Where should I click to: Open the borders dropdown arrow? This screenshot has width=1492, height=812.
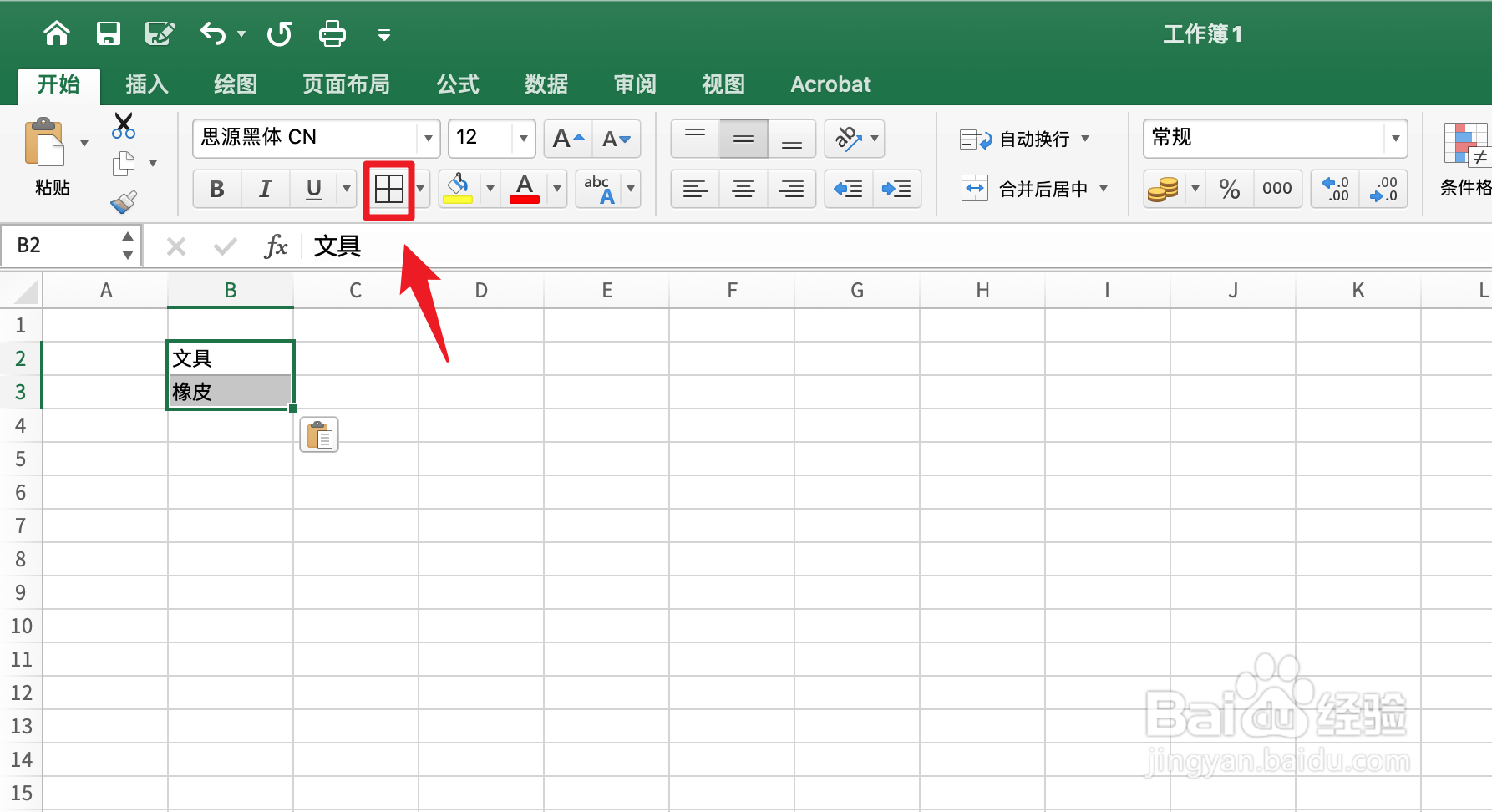point(420,189)
